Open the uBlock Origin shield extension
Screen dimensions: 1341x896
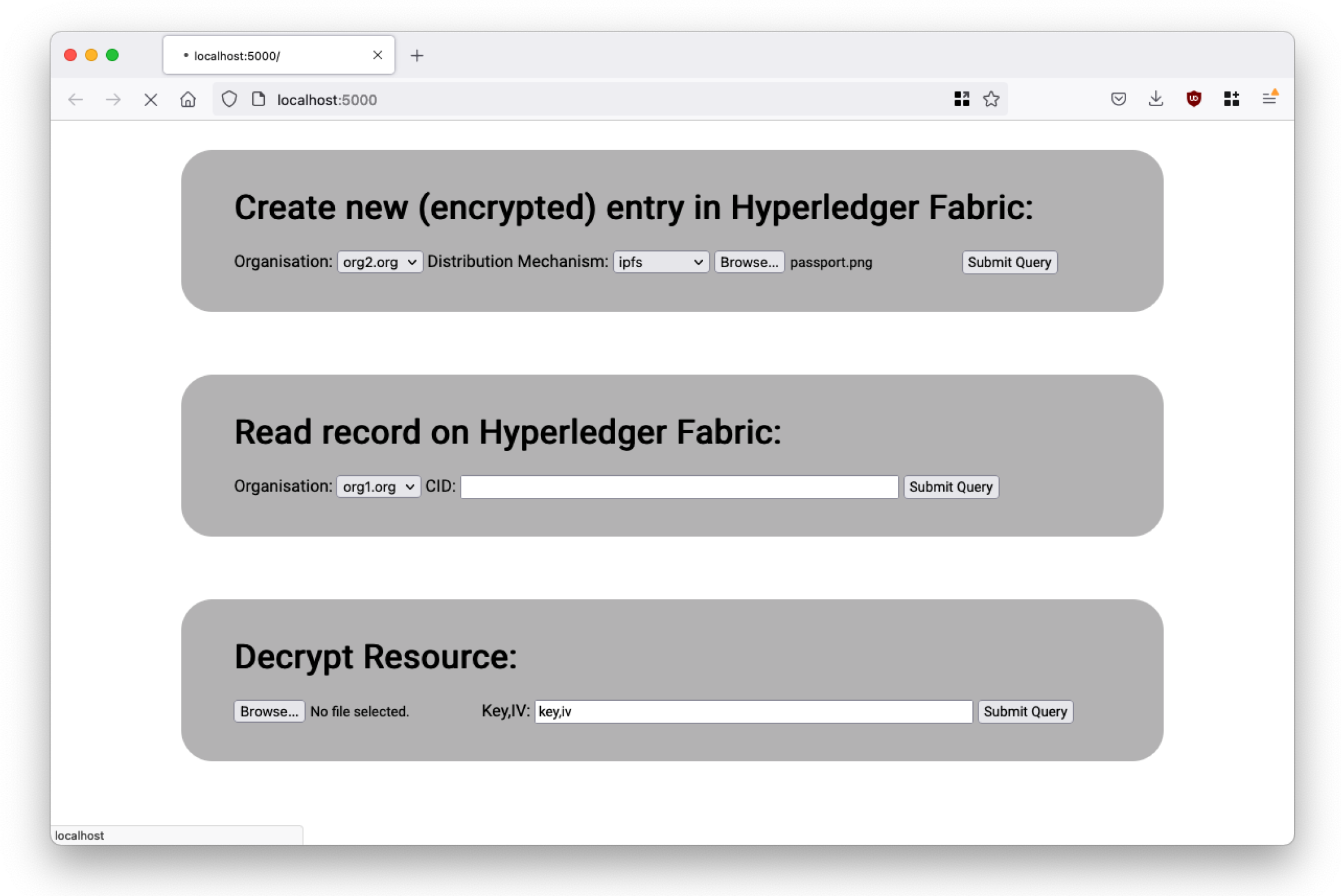click(1194, 99)
